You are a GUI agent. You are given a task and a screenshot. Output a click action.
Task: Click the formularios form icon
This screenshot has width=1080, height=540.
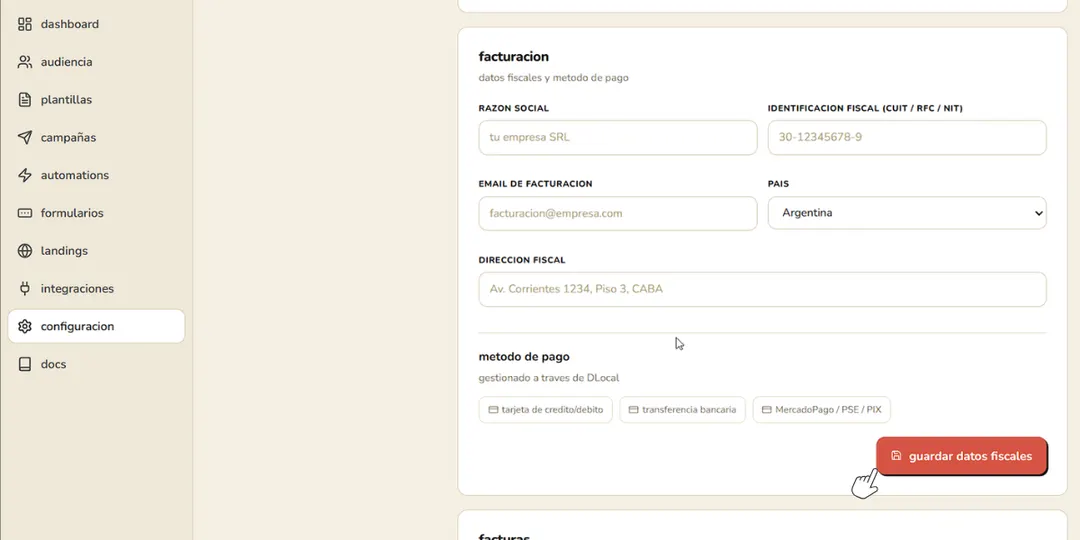(25, 213)
